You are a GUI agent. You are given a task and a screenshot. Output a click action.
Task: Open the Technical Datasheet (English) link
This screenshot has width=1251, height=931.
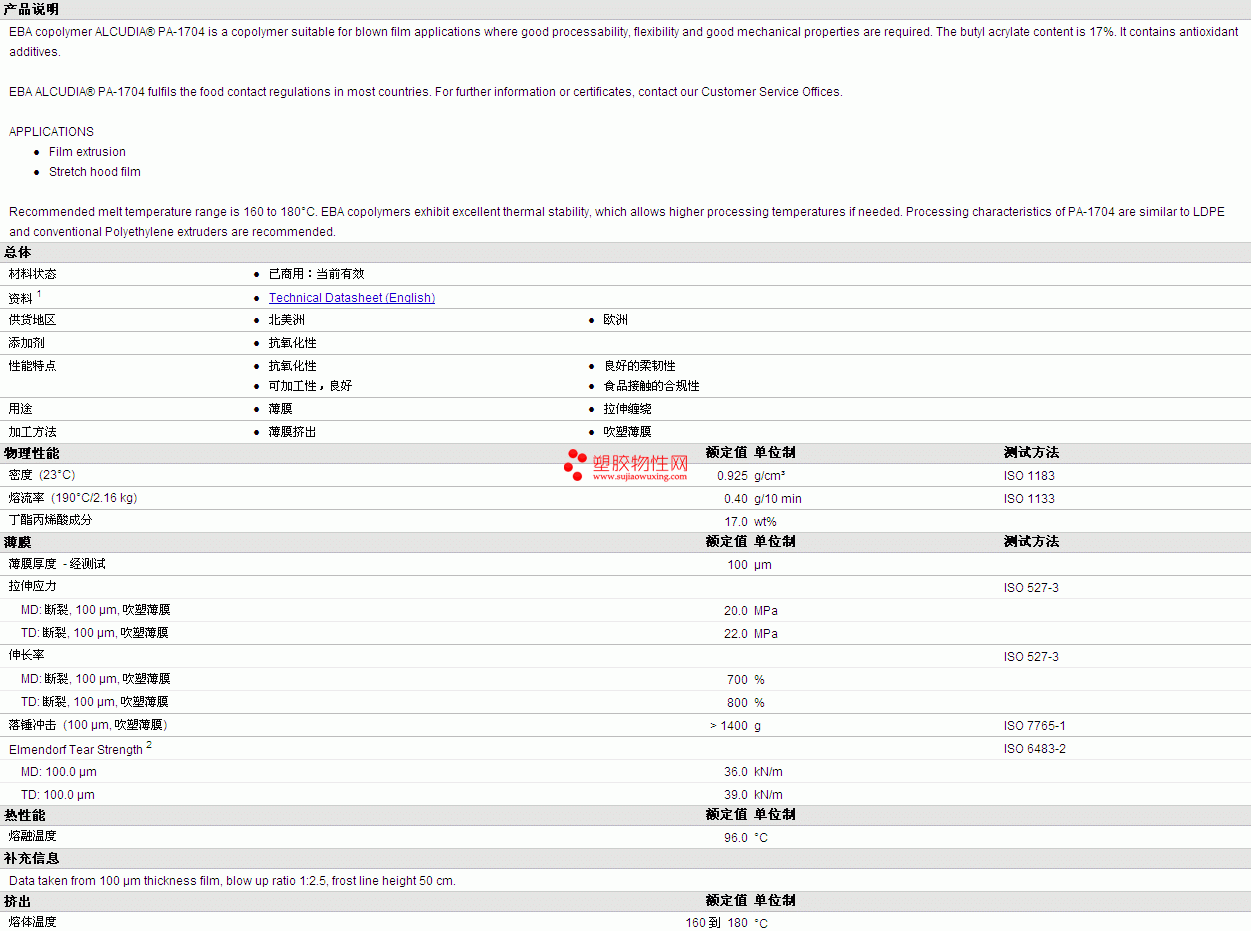352,298
